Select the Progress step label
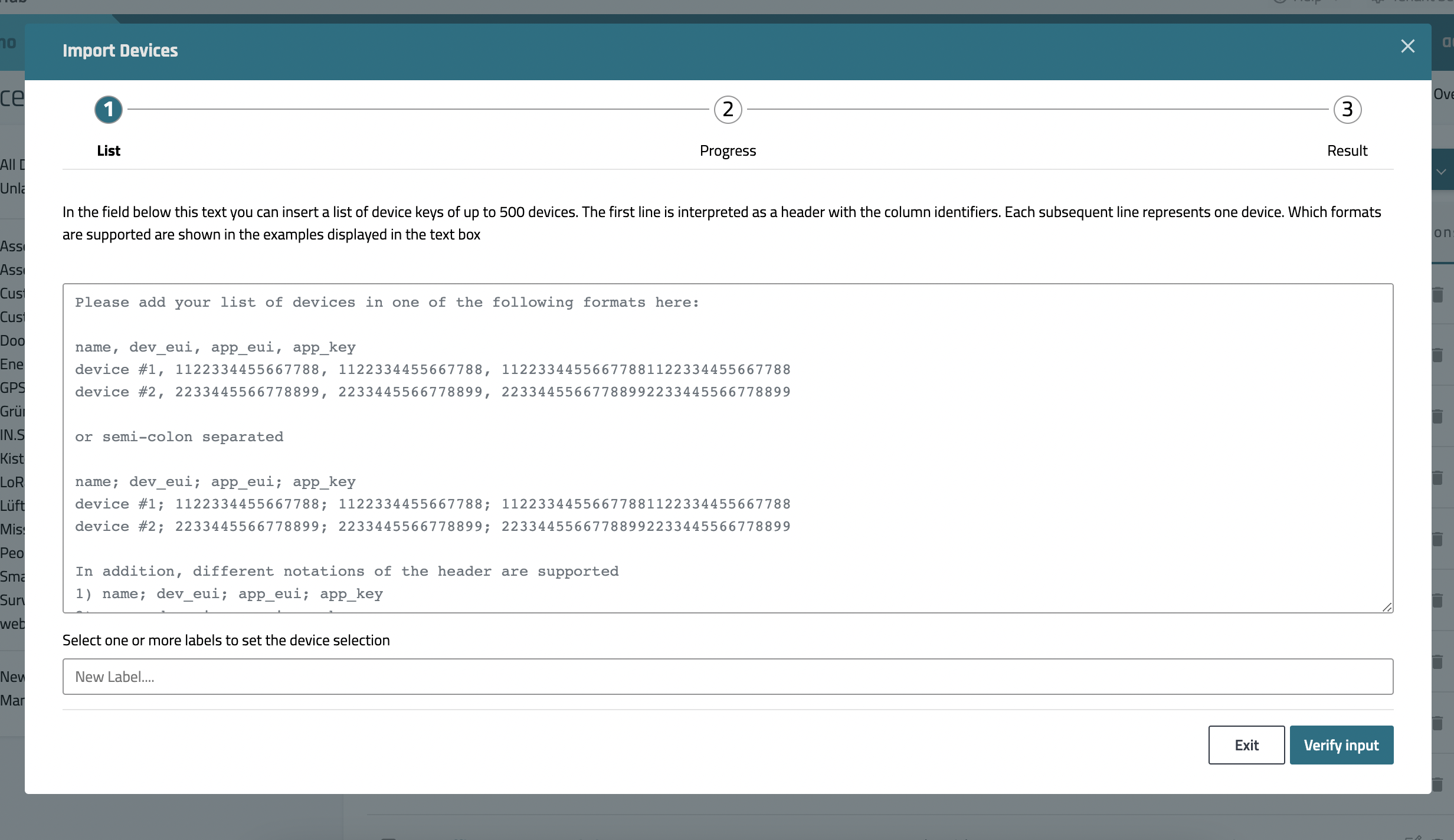This screenshot has height=840, width=1454. 728,151
